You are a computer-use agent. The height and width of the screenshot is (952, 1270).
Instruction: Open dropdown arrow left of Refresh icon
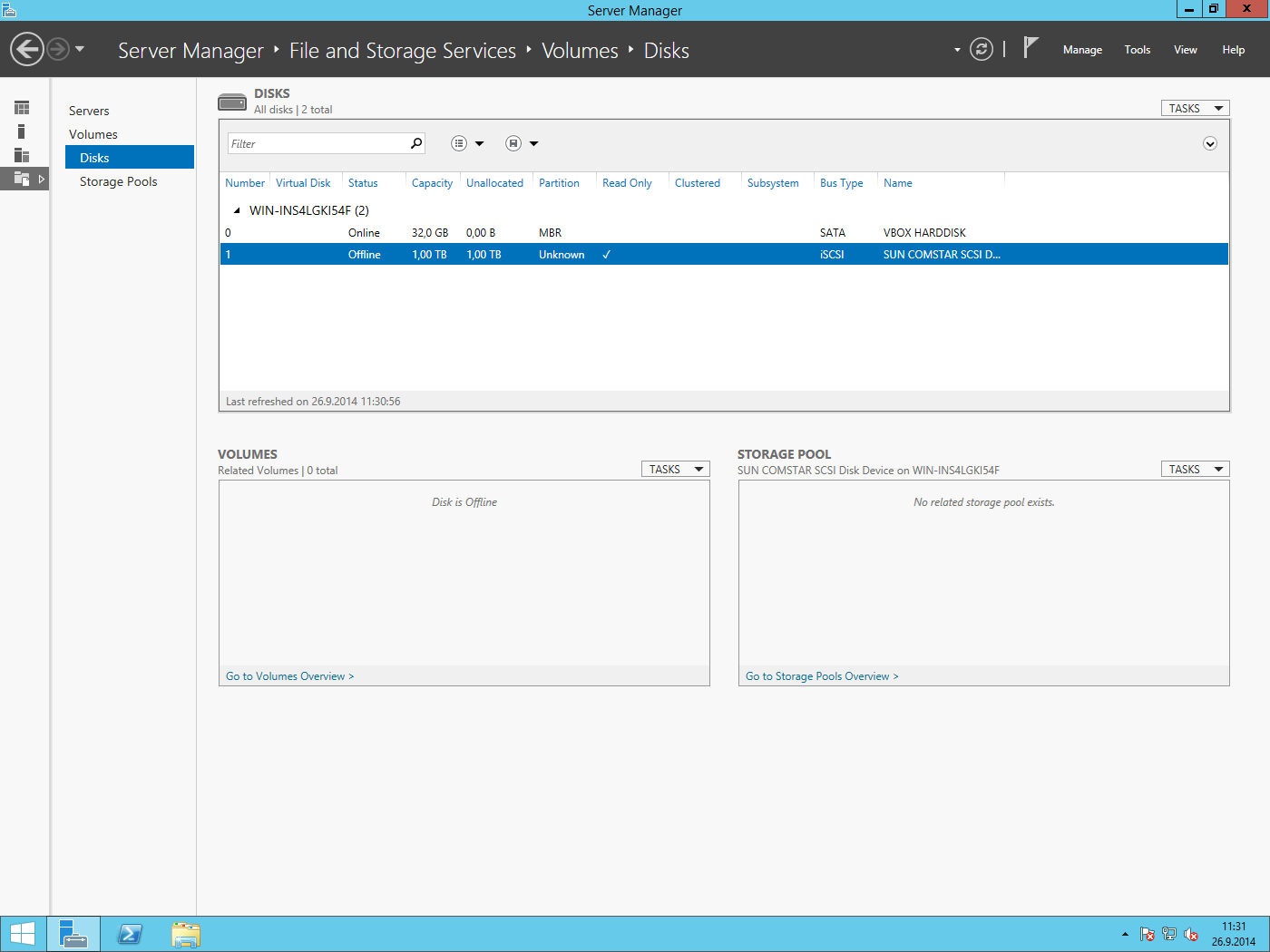pos(957,50)
